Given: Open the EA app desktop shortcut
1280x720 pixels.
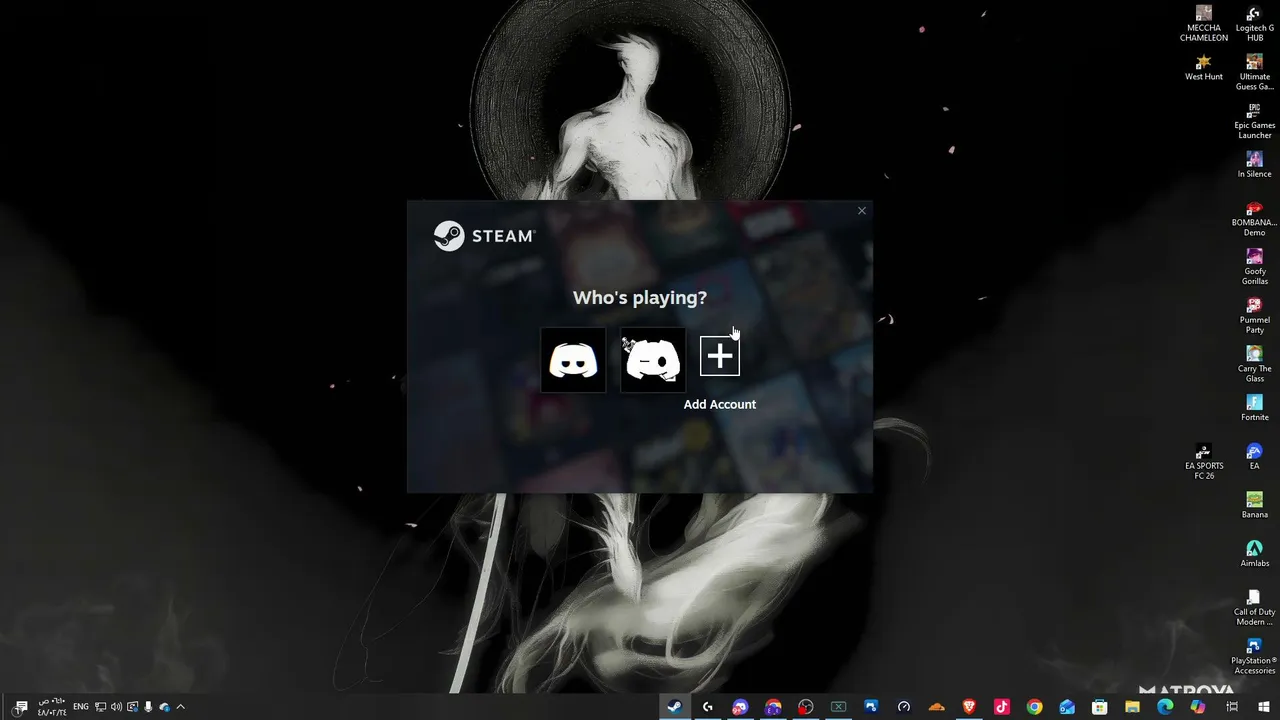Looking at the screenshot, I should 1254,457.
